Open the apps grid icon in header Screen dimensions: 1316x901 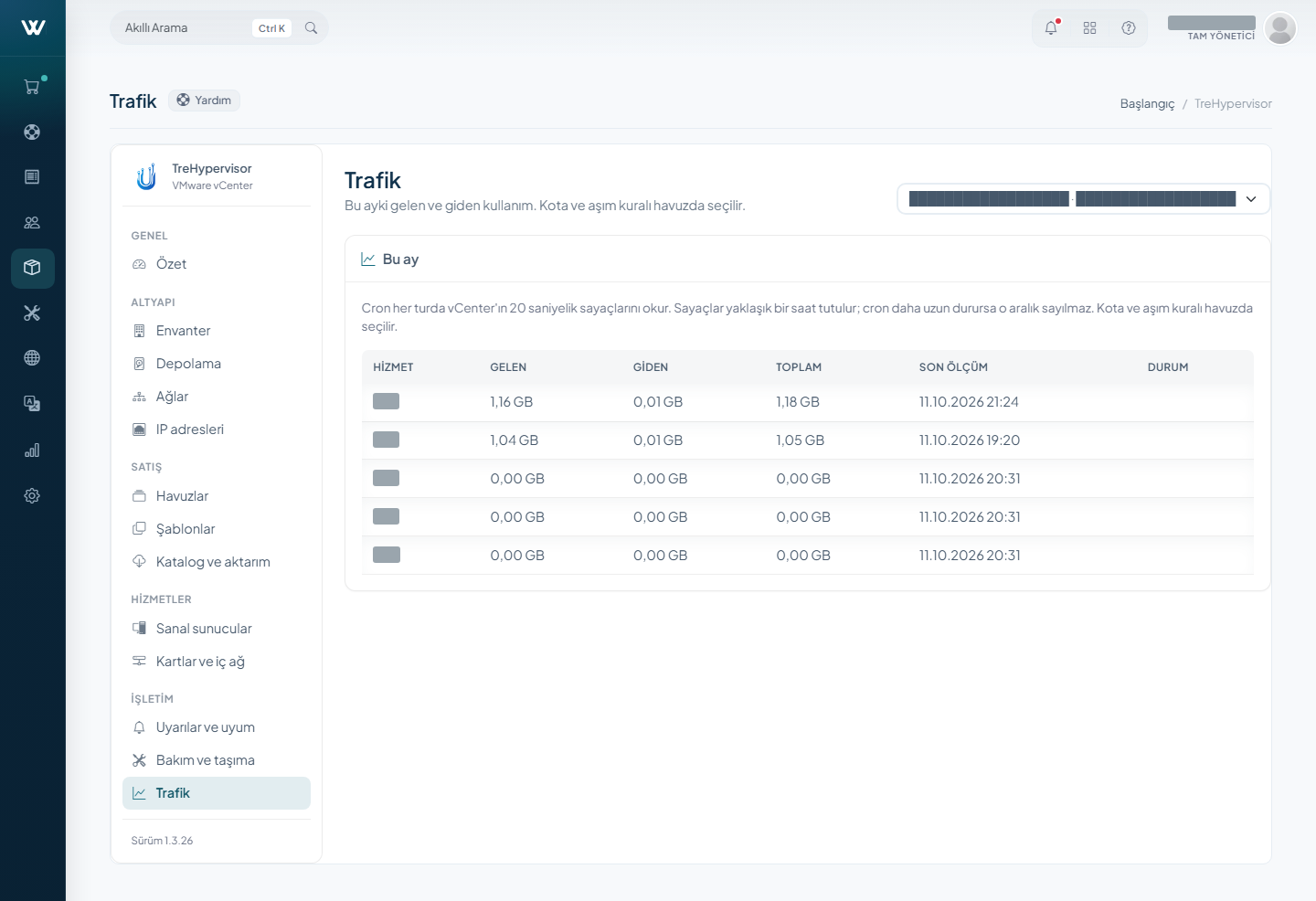point(1089,28)
